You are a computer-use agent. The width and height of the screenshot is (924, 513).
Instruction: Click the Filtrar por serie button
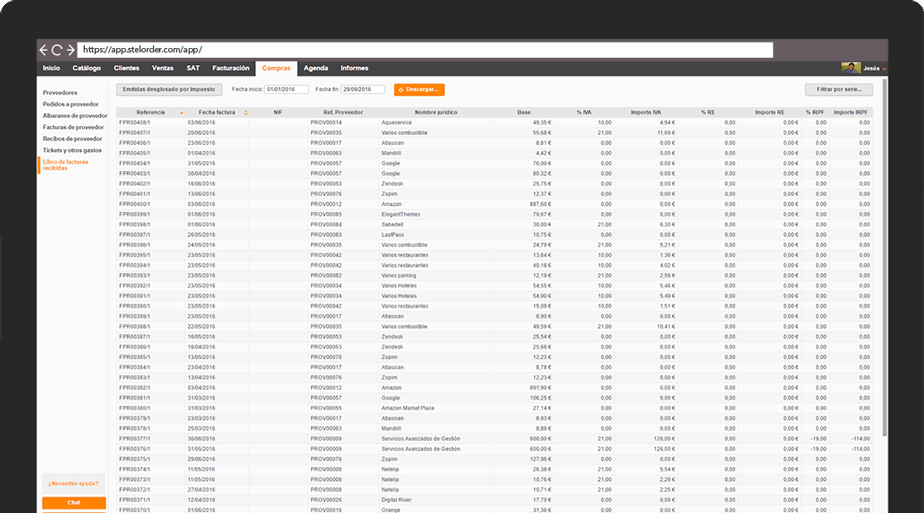[x=839, y=90]
